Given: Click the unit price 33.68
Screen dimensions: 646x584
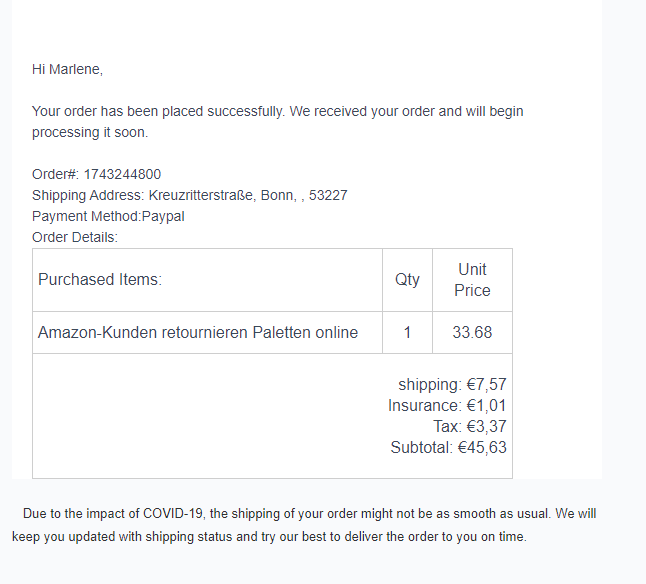Looking at the screenshot, I should tap(472, 333).
